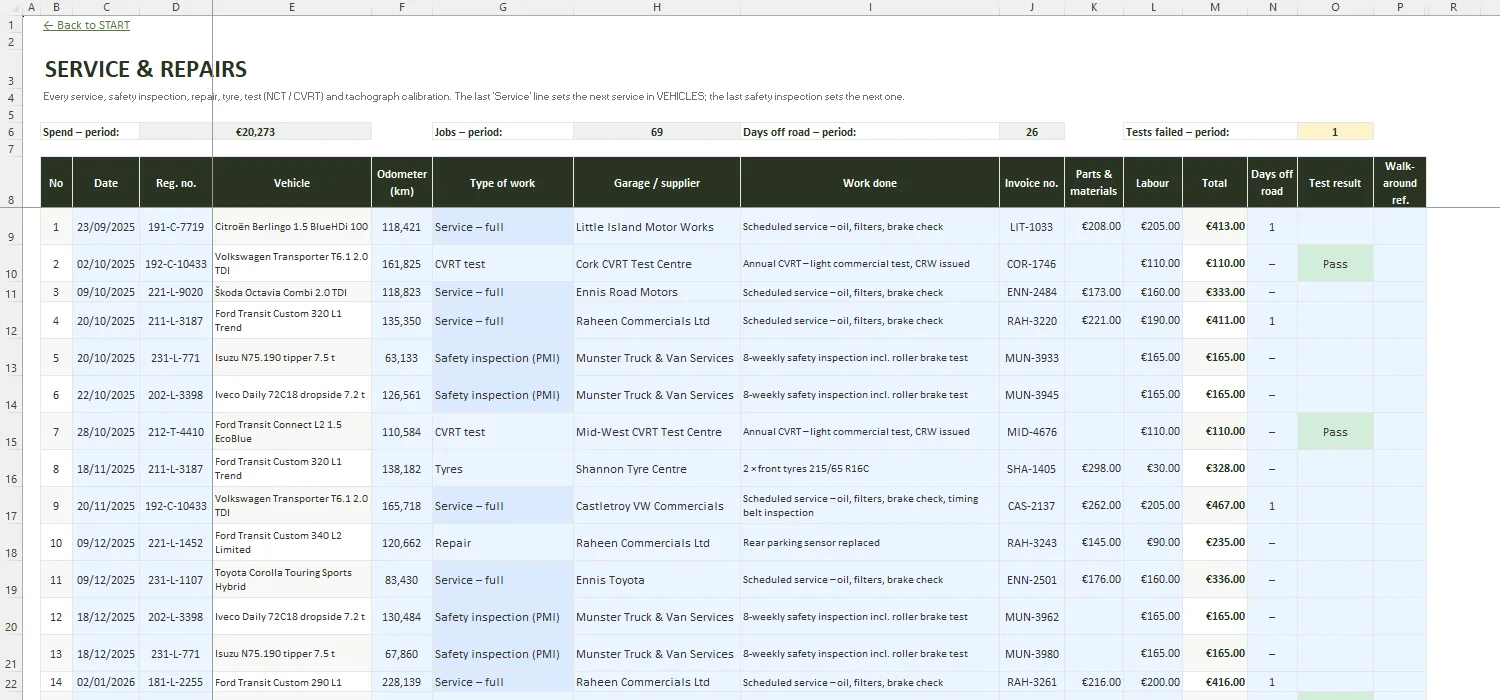Screen dimensions: 1500x700
Task: Select the Tyres type of work cell
Action: pyautogui.click(x=503, y=469)
